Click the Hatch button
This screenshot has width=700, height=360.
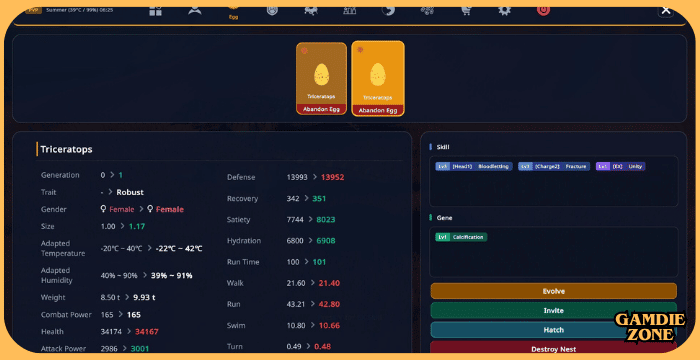(554, 330)
